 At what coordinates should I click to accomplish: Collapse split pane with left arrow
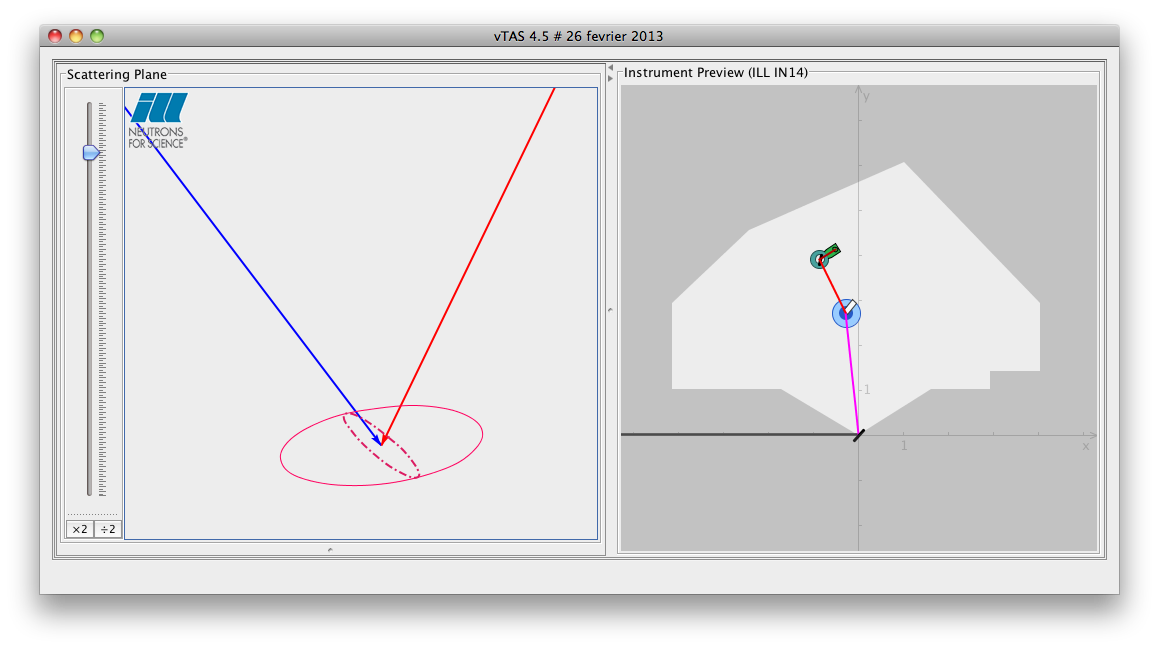611,67
